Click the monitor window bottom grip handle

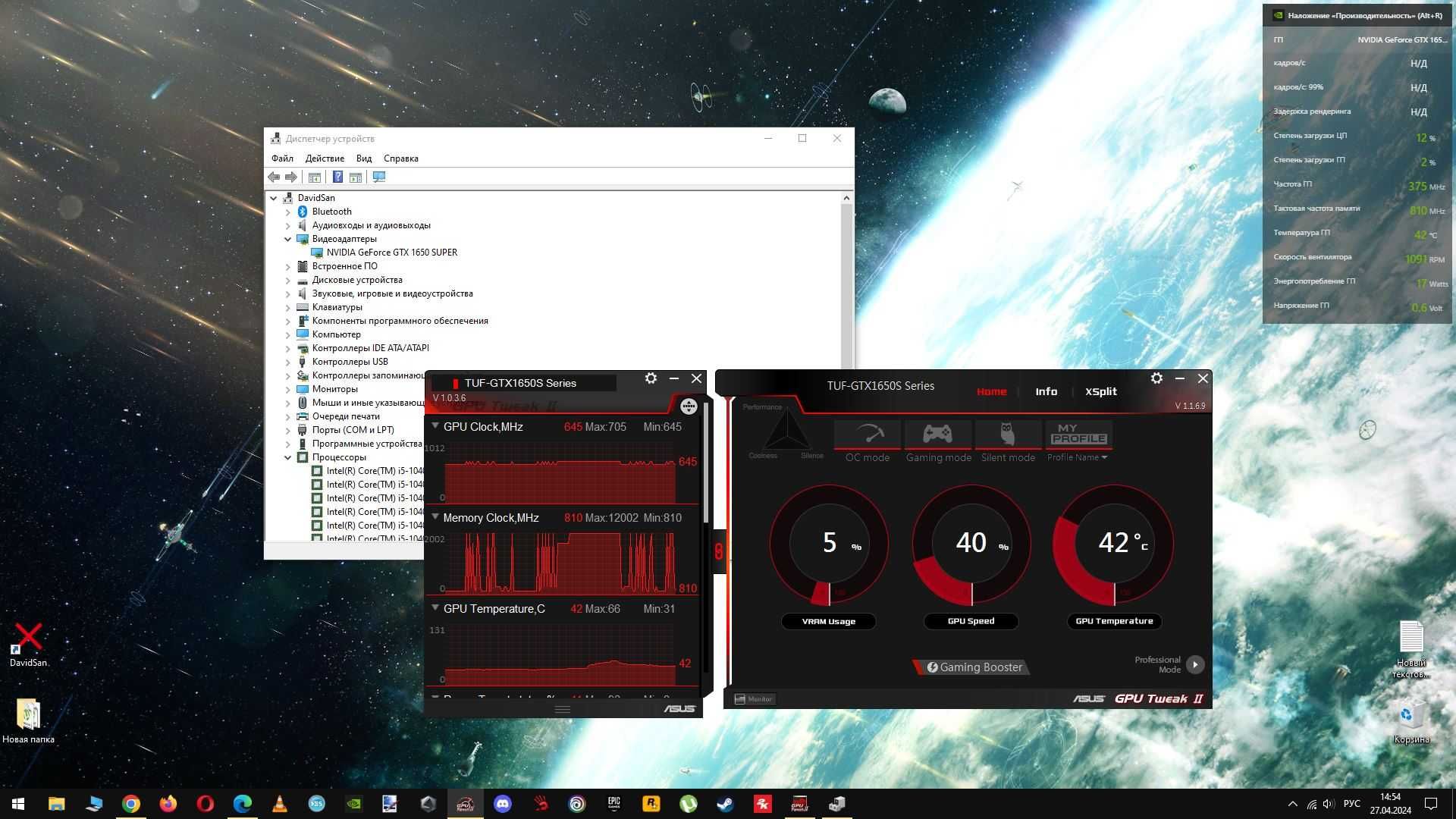(563, 710)
